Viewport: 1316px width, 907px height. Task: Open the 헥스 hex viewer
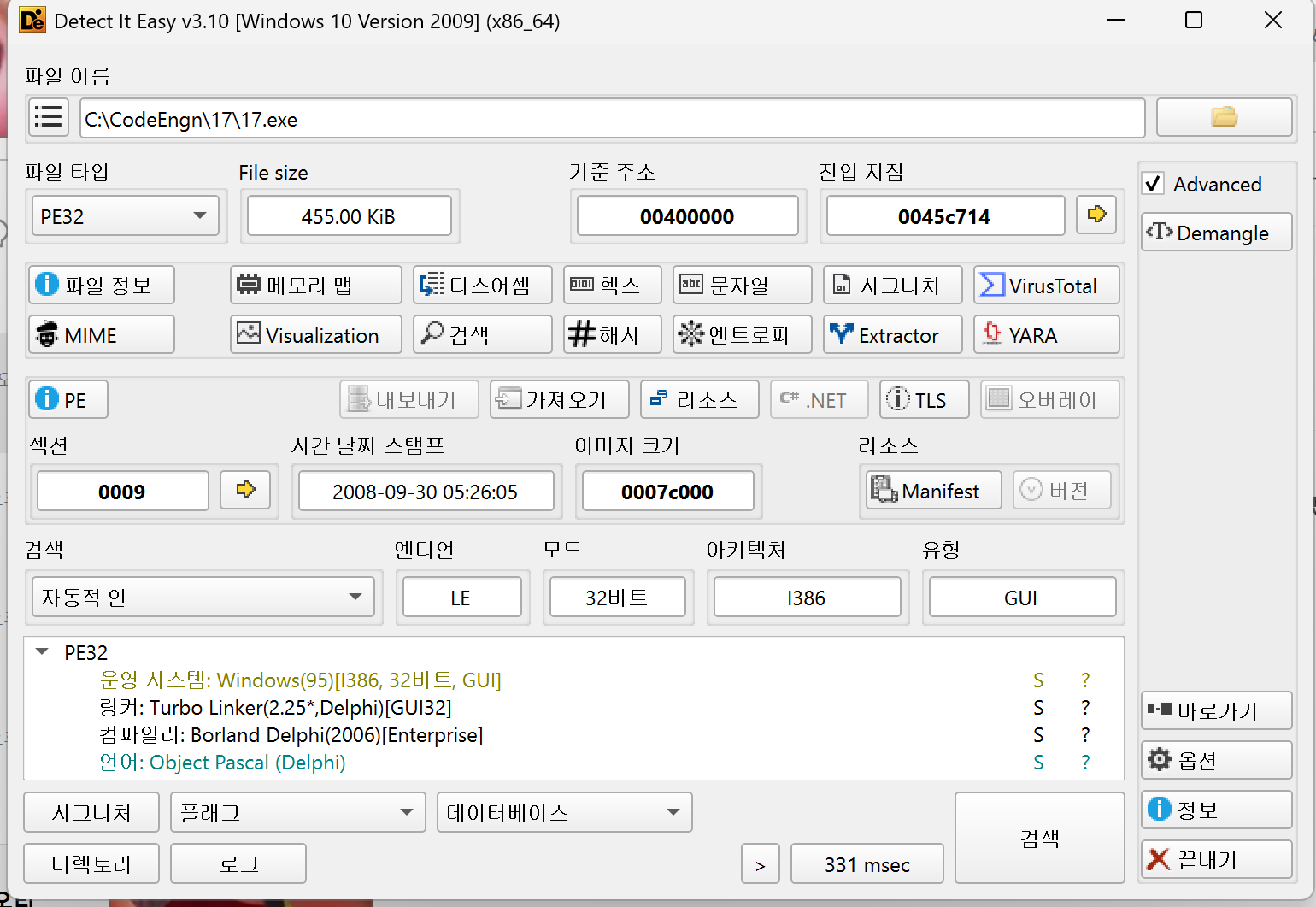[612, 285]
